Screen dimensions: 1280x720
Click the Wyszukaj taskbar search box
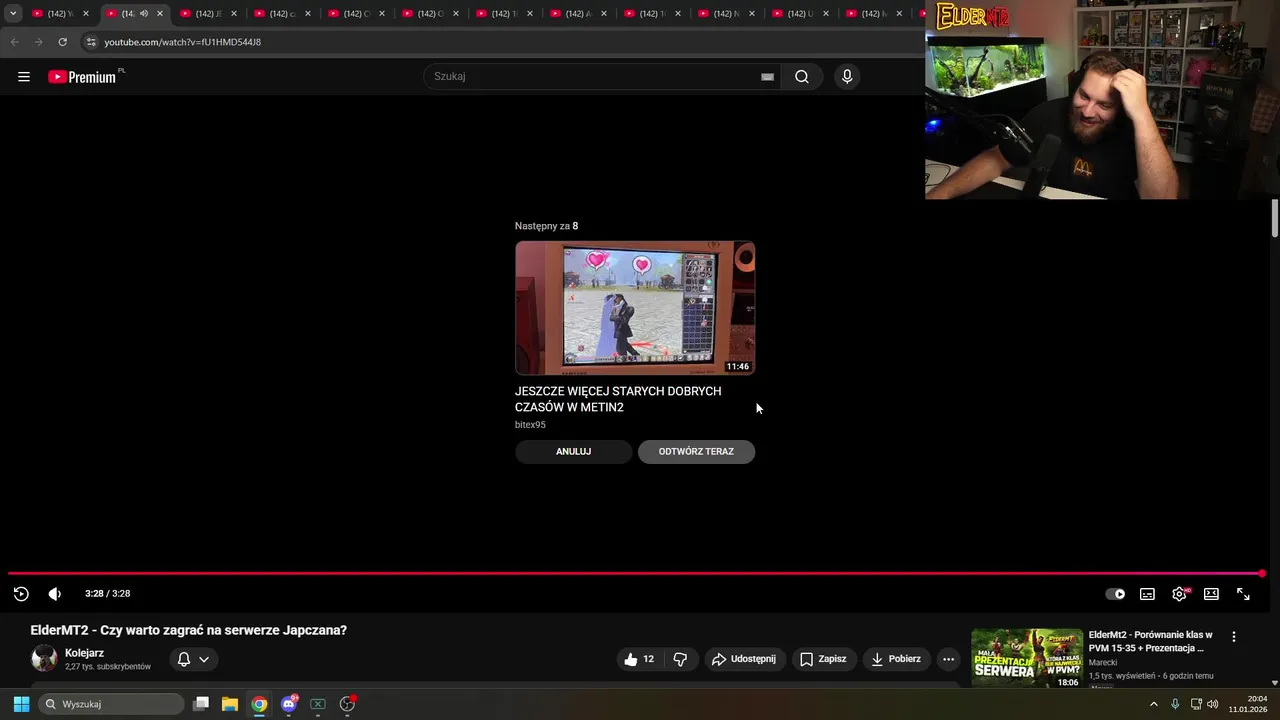pyautogui.click(x=112, y=704)
